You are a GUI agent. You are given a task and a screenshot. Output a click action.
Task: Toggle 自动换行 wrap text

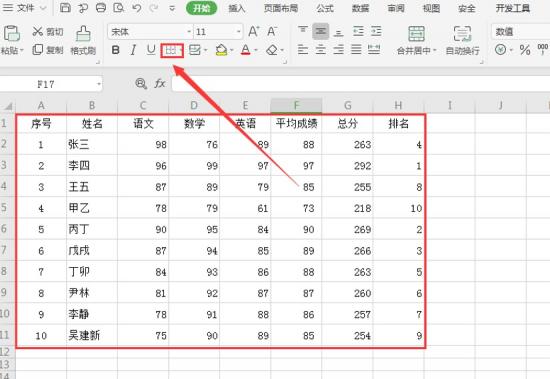462,40
